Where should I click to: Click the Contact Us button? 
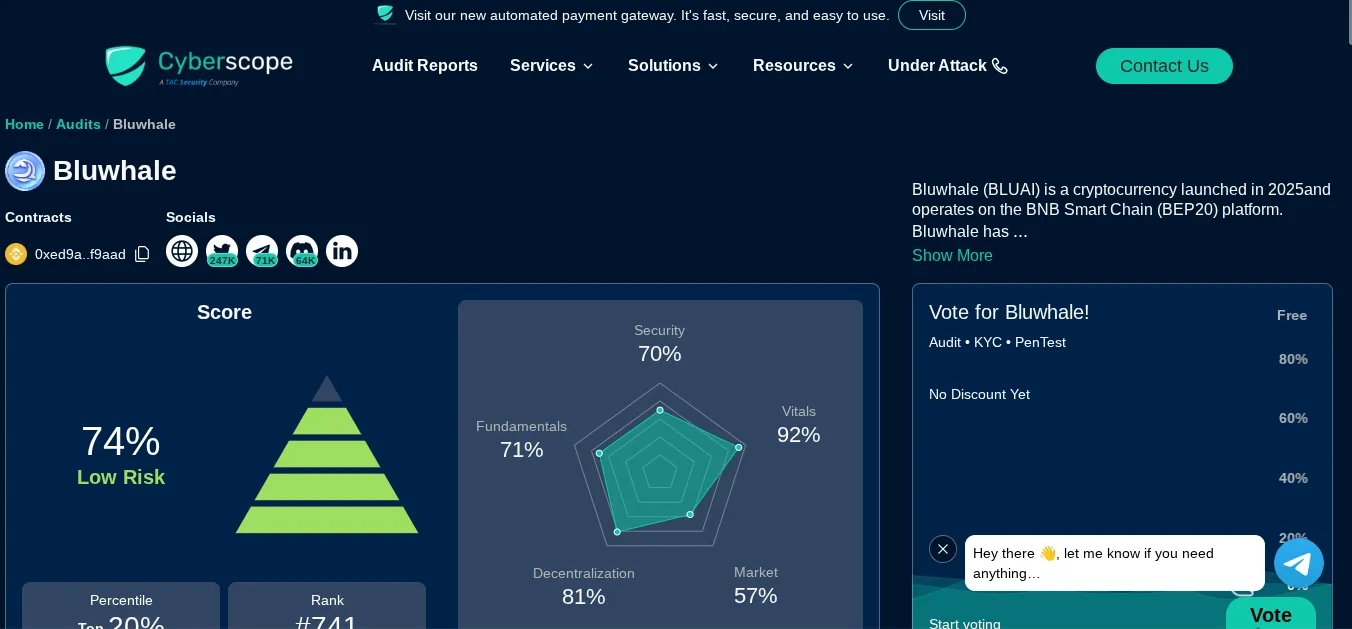tap(1164, 66)
